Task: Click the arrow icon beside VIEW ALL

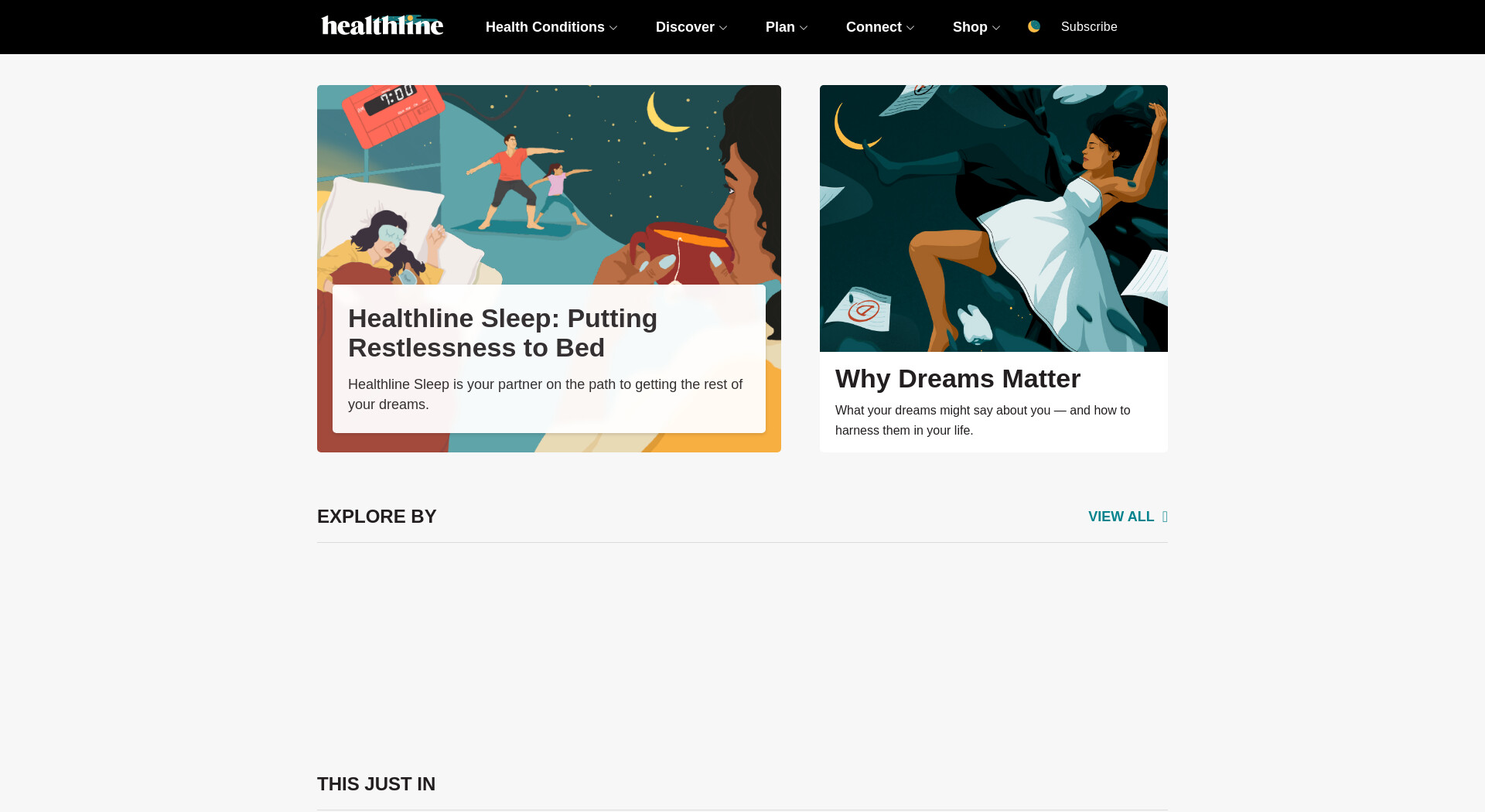Action: (x=1165, y=517)
